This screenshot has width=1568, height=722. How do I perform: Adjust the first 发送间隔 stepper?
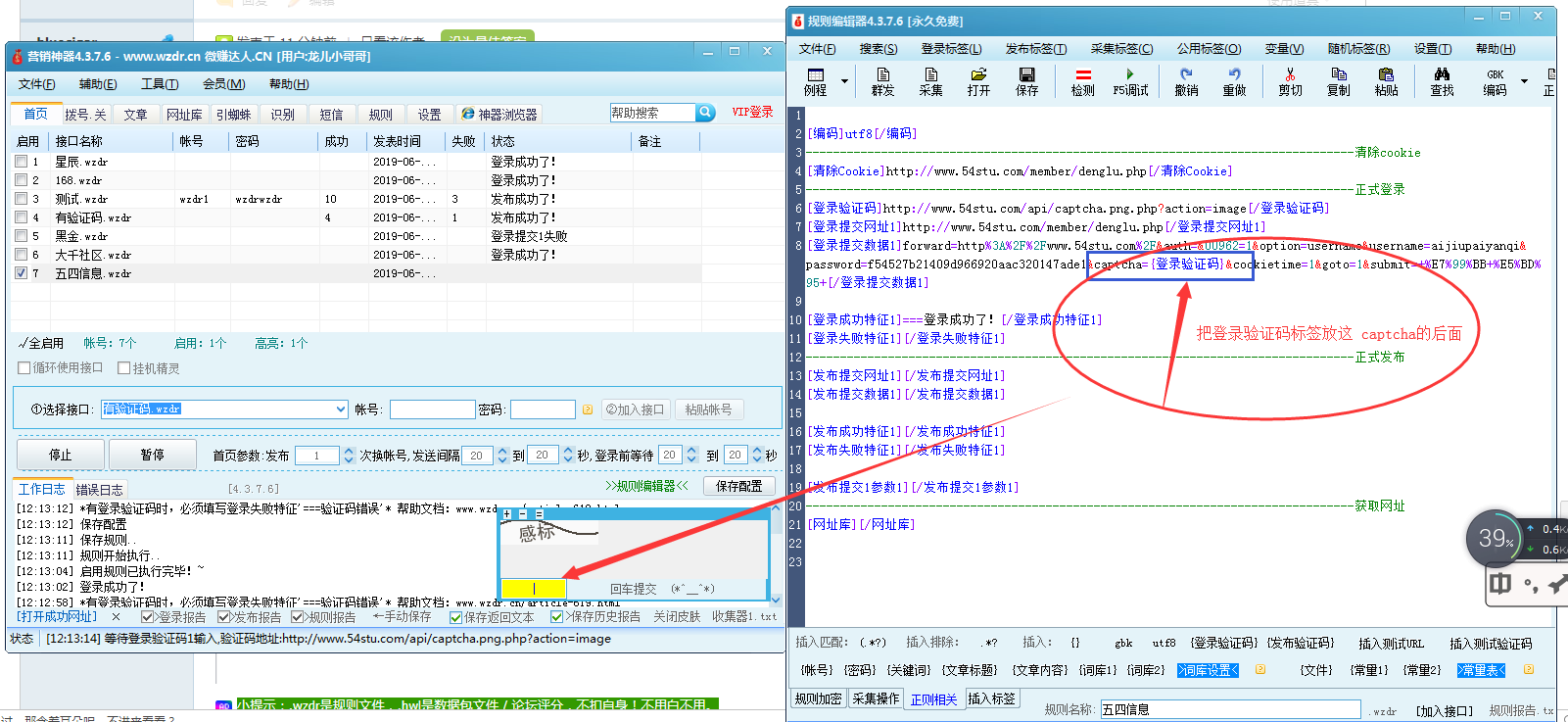pos(502,455)
